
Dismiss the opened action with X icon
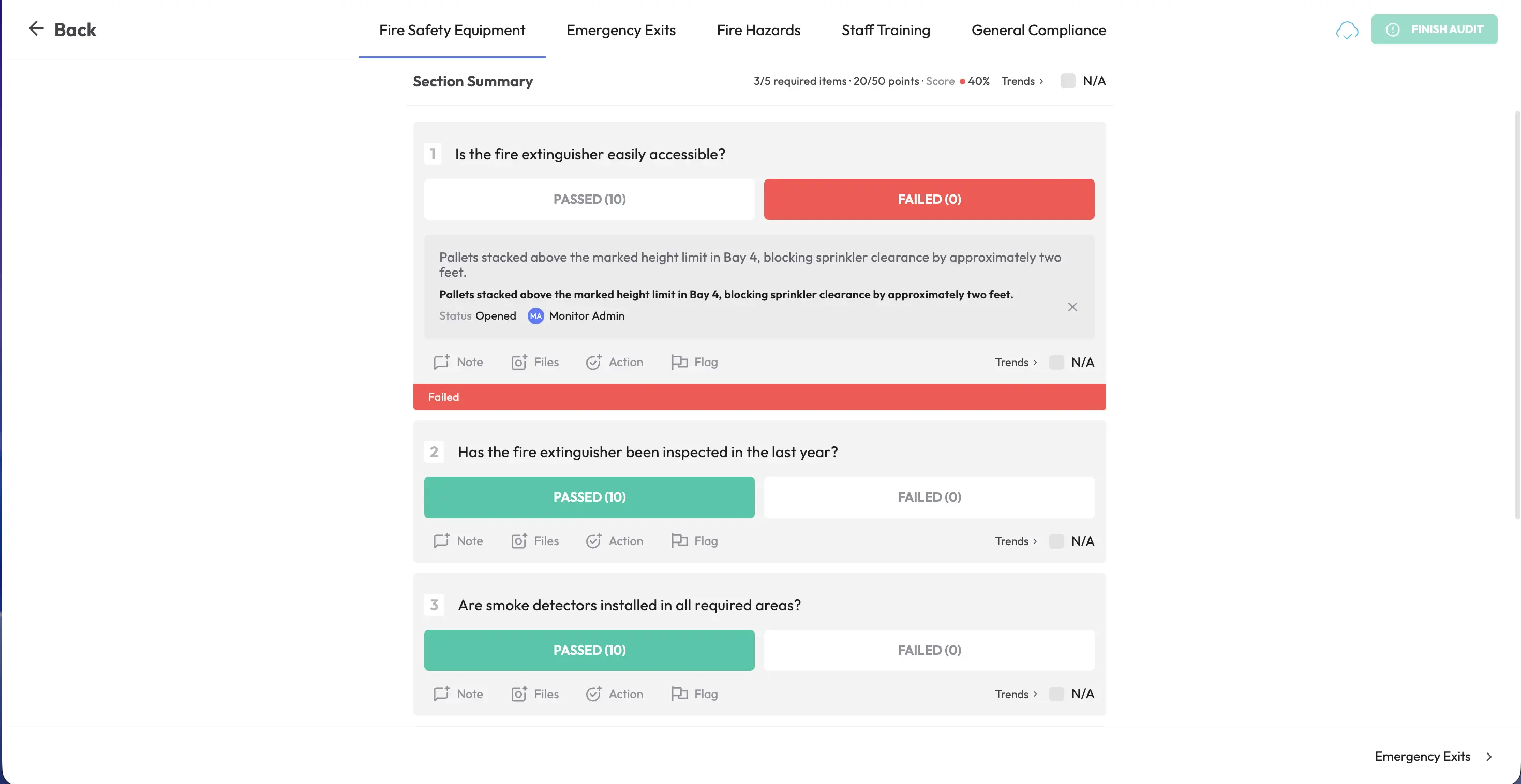tap(1072, 306)
